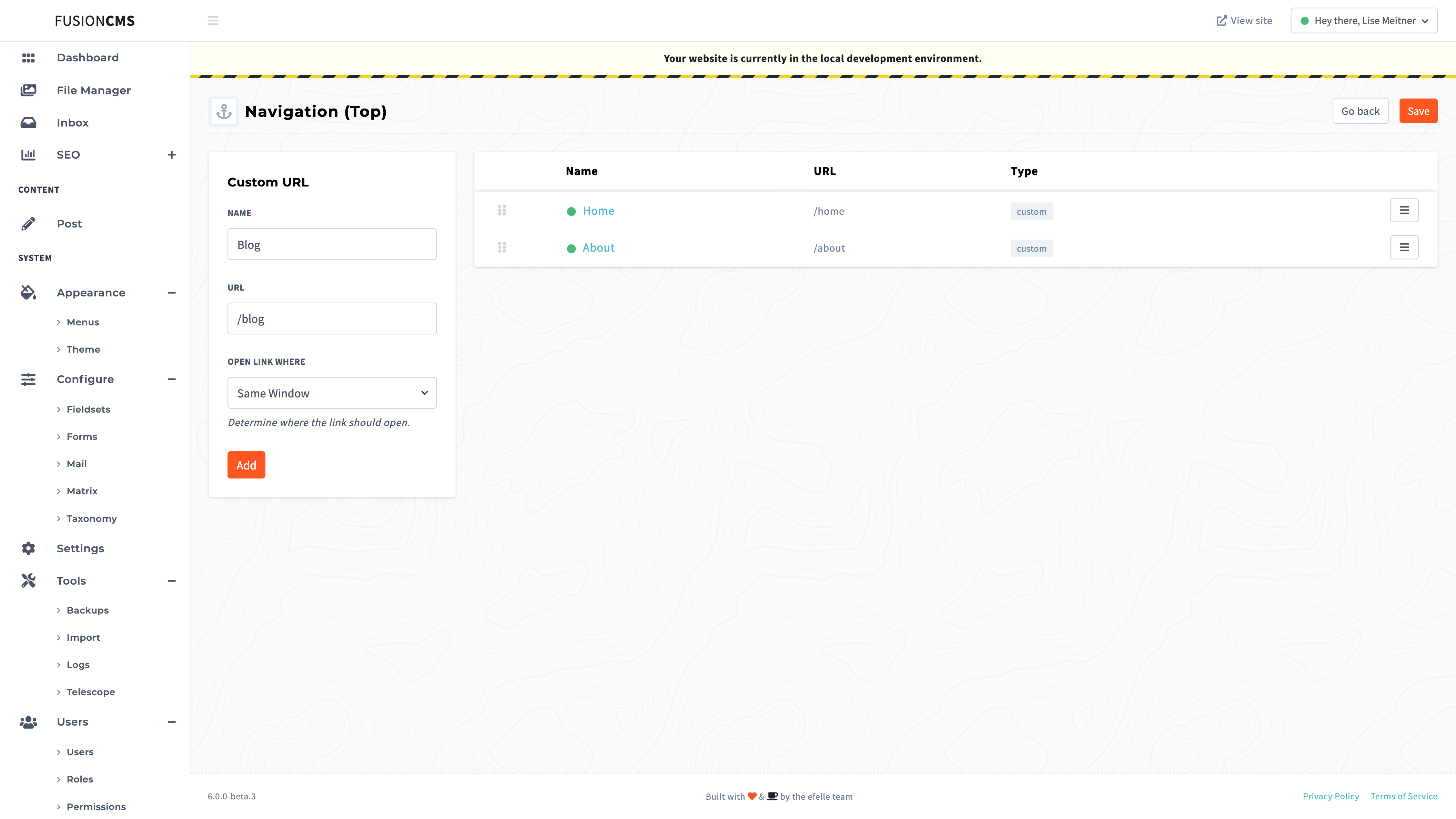Click the File Manager images icon
1456x819 pixels.
coord(28,90)
